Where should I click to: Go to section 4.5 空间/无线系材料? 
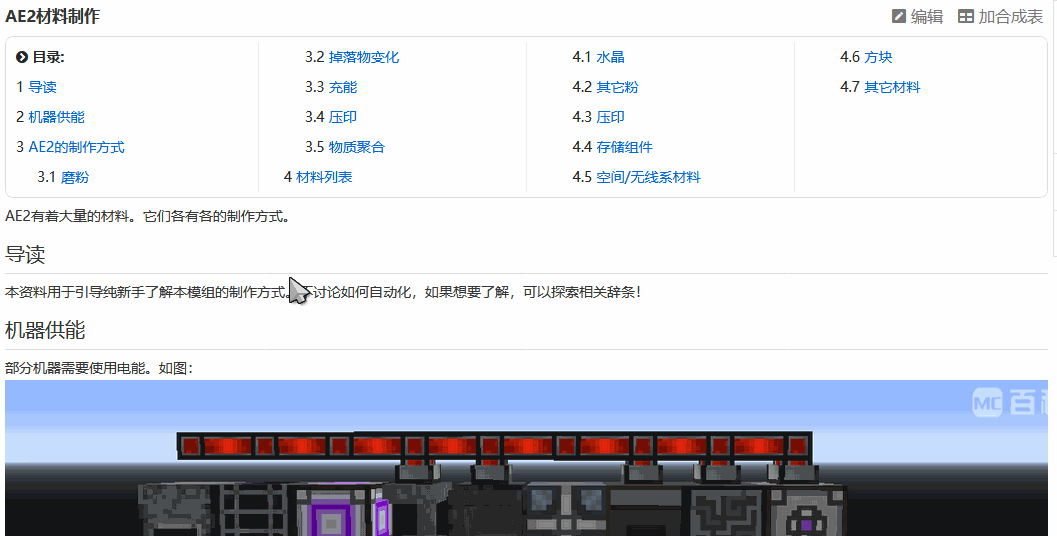[648, 177]
